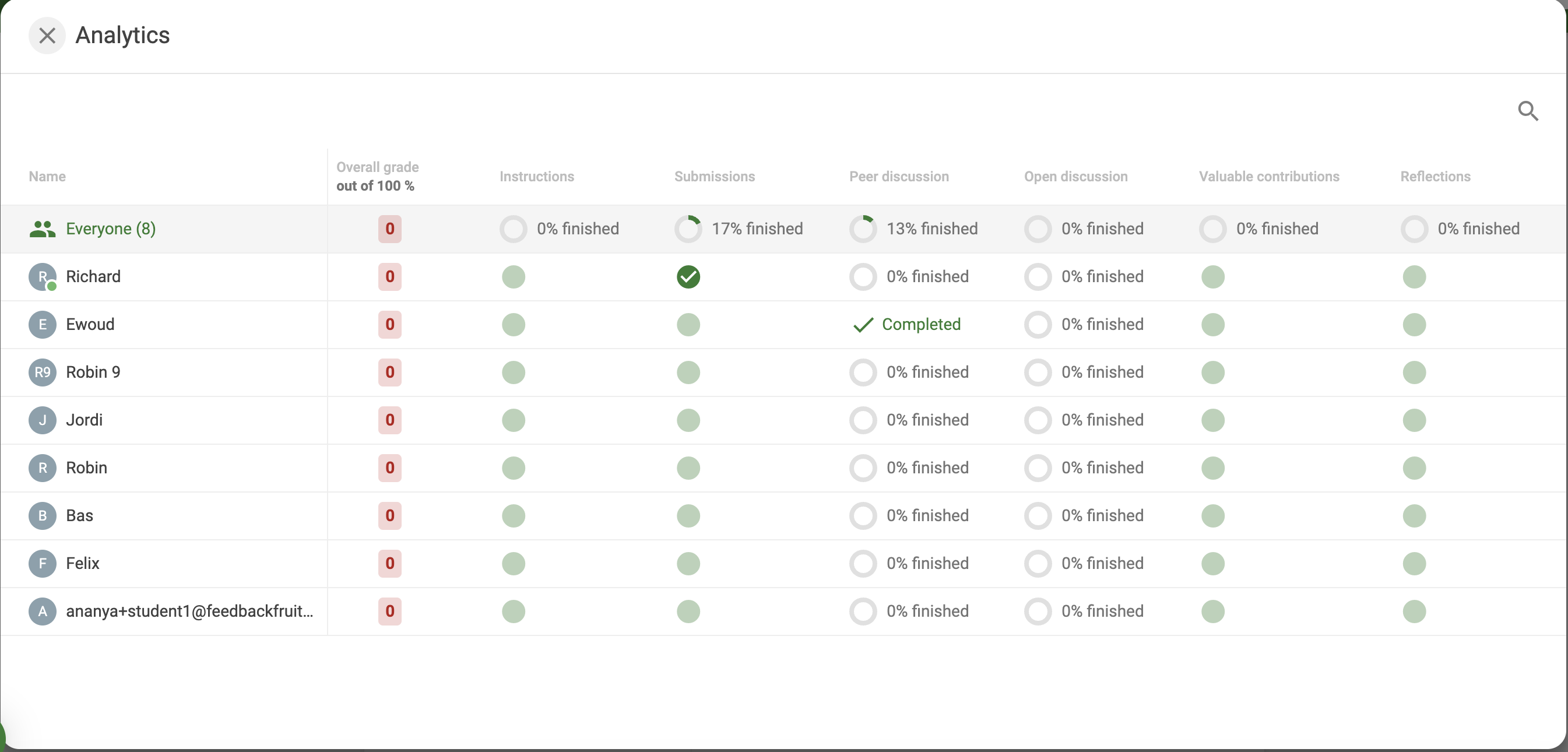Select Felix's avatar icon
Screen dimensions: 1568x752
click(43, 563)
